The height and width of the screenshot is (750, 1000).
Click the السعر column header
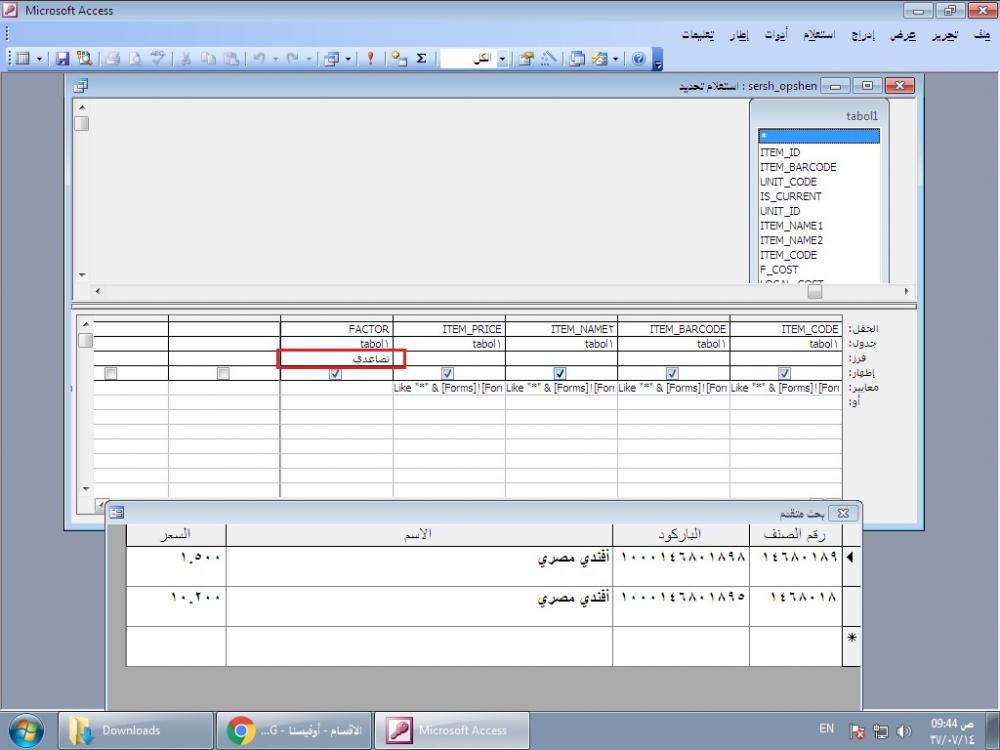click(176, 535)
